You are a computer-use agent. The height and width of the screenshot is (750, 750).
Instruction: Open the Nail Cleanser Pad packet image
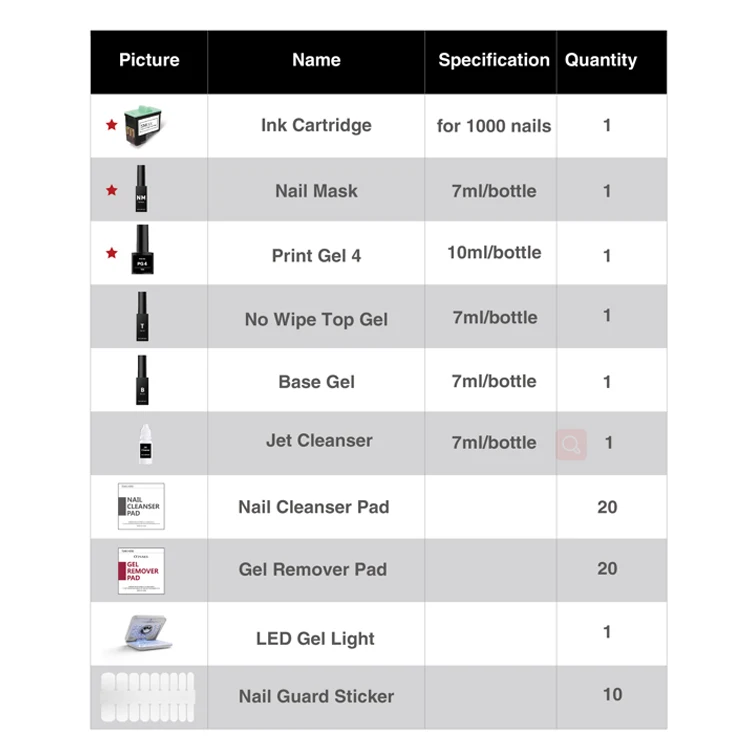[141, 506]
